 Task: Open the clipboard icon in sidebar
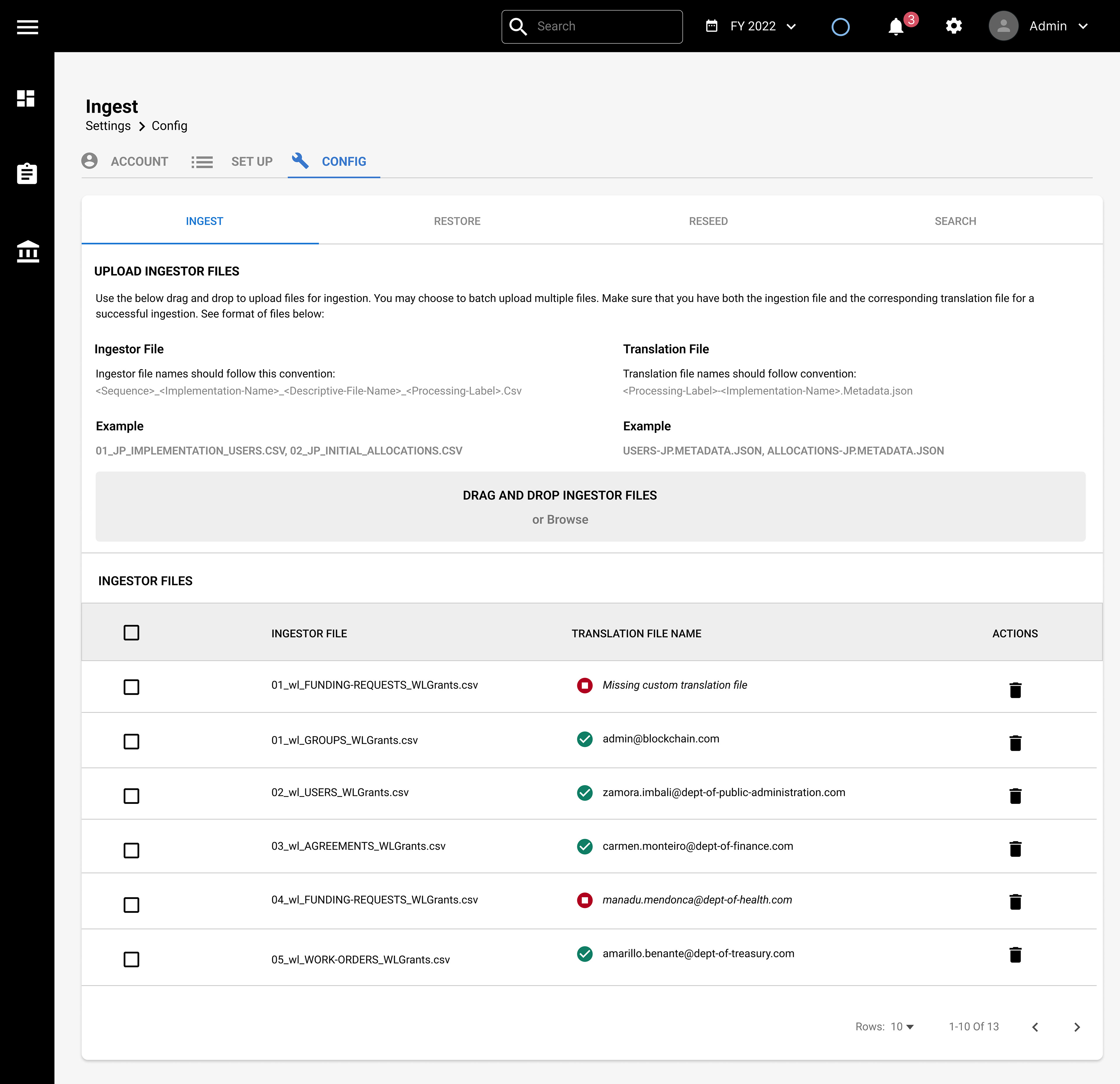click(27, 173)
